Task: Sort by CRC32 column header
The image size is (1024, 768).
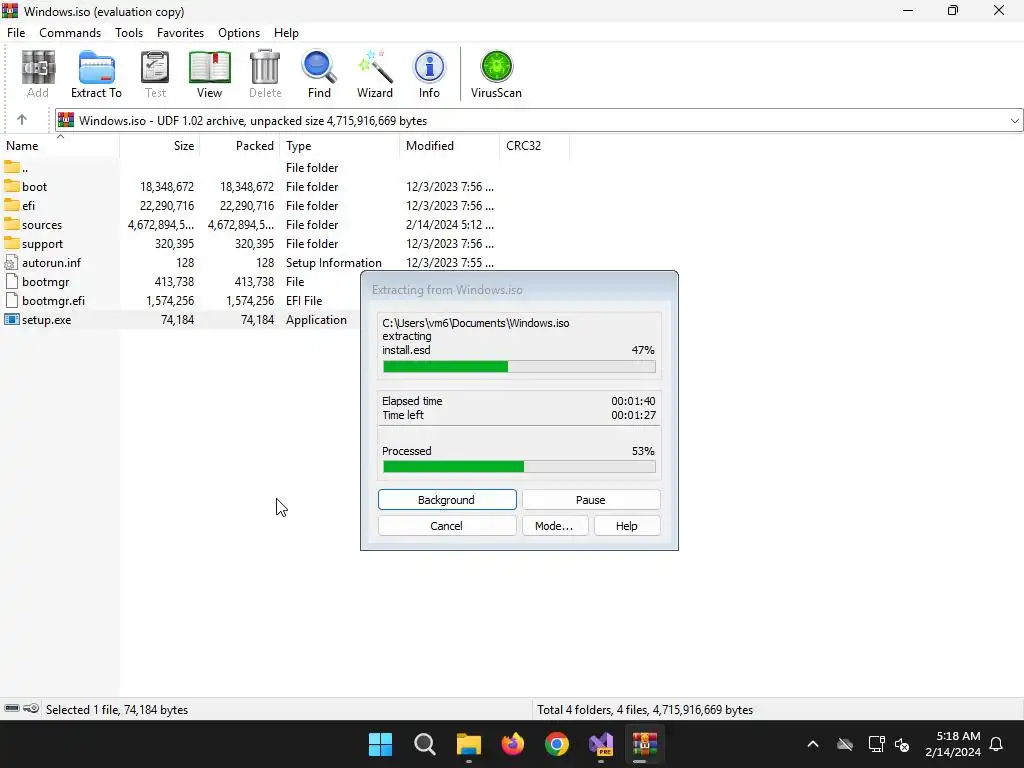Action: point(534,146)
